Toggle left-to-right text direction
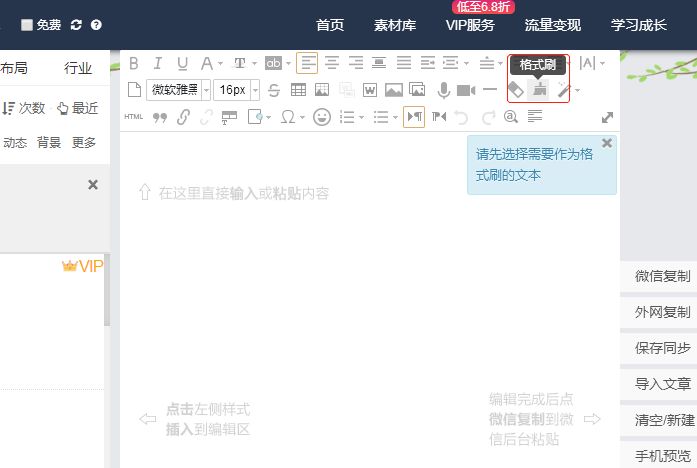Screen dimensions: 697x468 pos(414,117)
